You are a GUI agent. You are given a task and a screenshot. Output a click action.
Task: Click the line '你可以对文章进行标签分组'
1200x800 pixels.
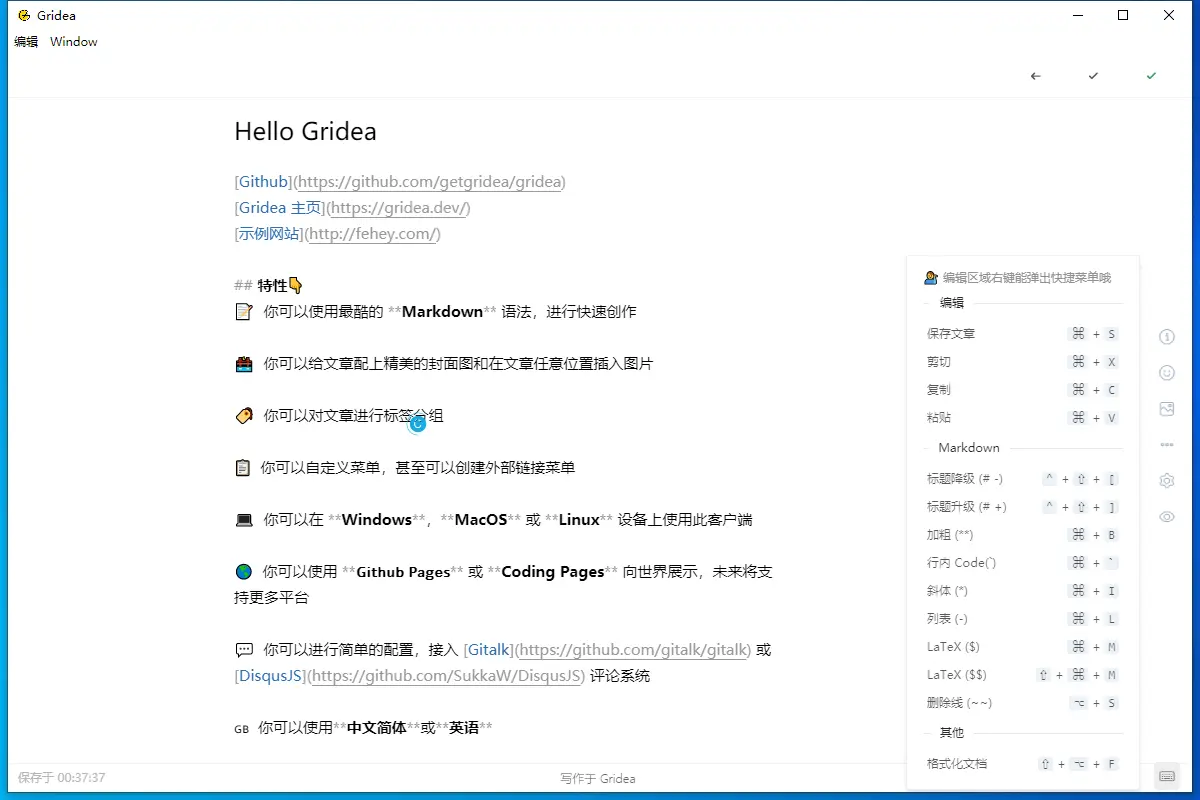click(x=339, y=416)
